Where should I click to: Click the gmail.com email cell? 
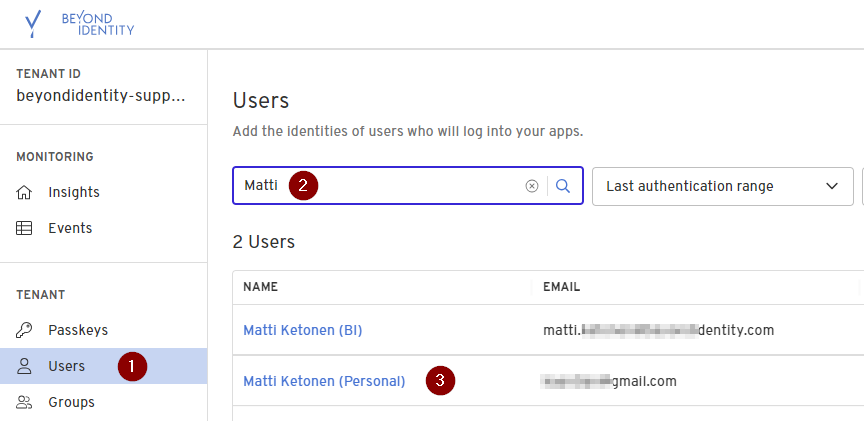pos(609,381)
